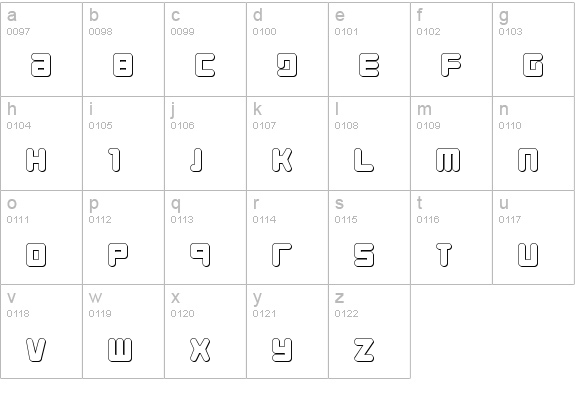
Task: Click the x glyph cell 0120
Action: coord(205,331)
